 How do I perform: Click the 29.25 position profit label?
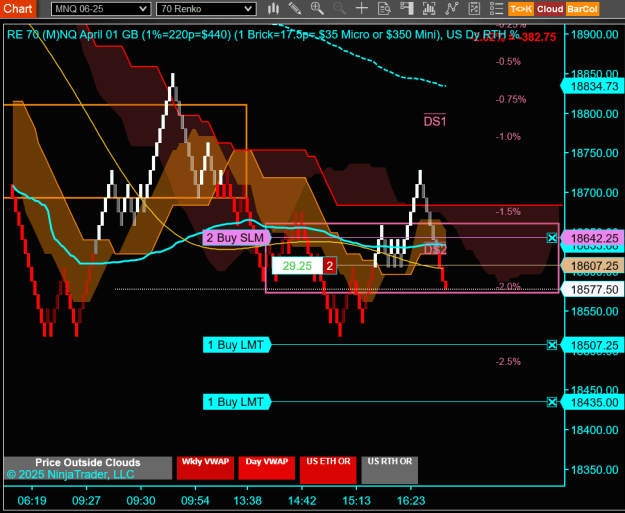coord(297,266)
